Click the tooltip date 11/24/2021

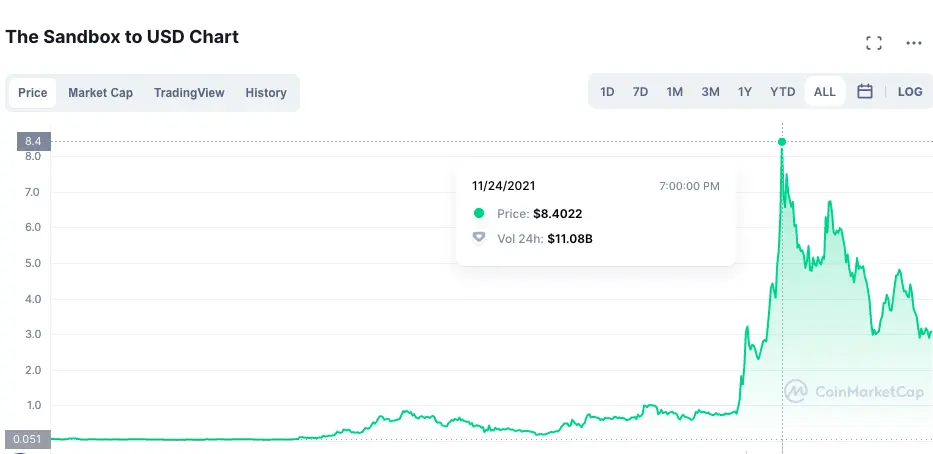503,186
